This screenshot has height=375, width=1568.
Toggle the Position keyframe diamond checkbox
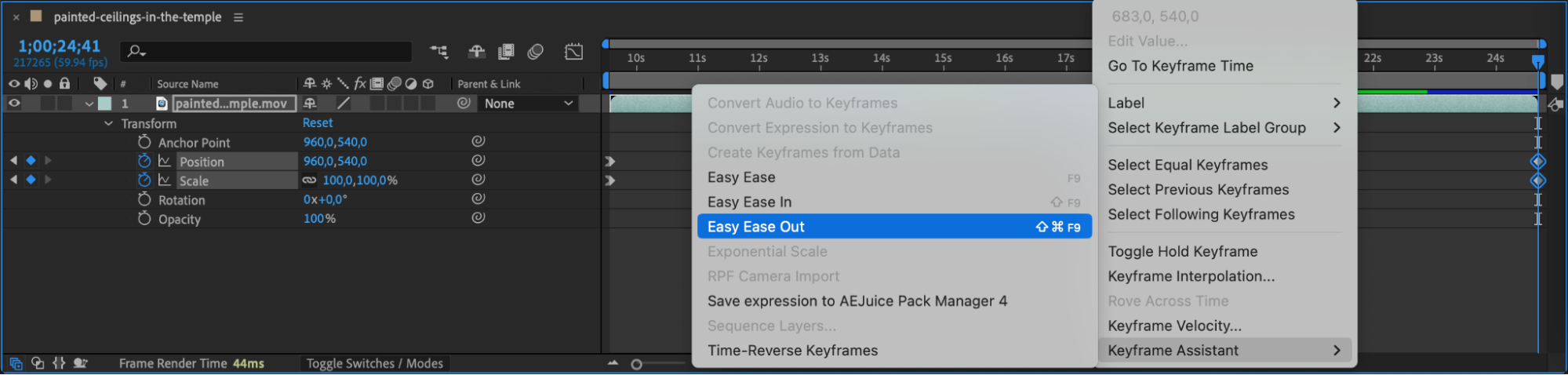pos(31,160)
